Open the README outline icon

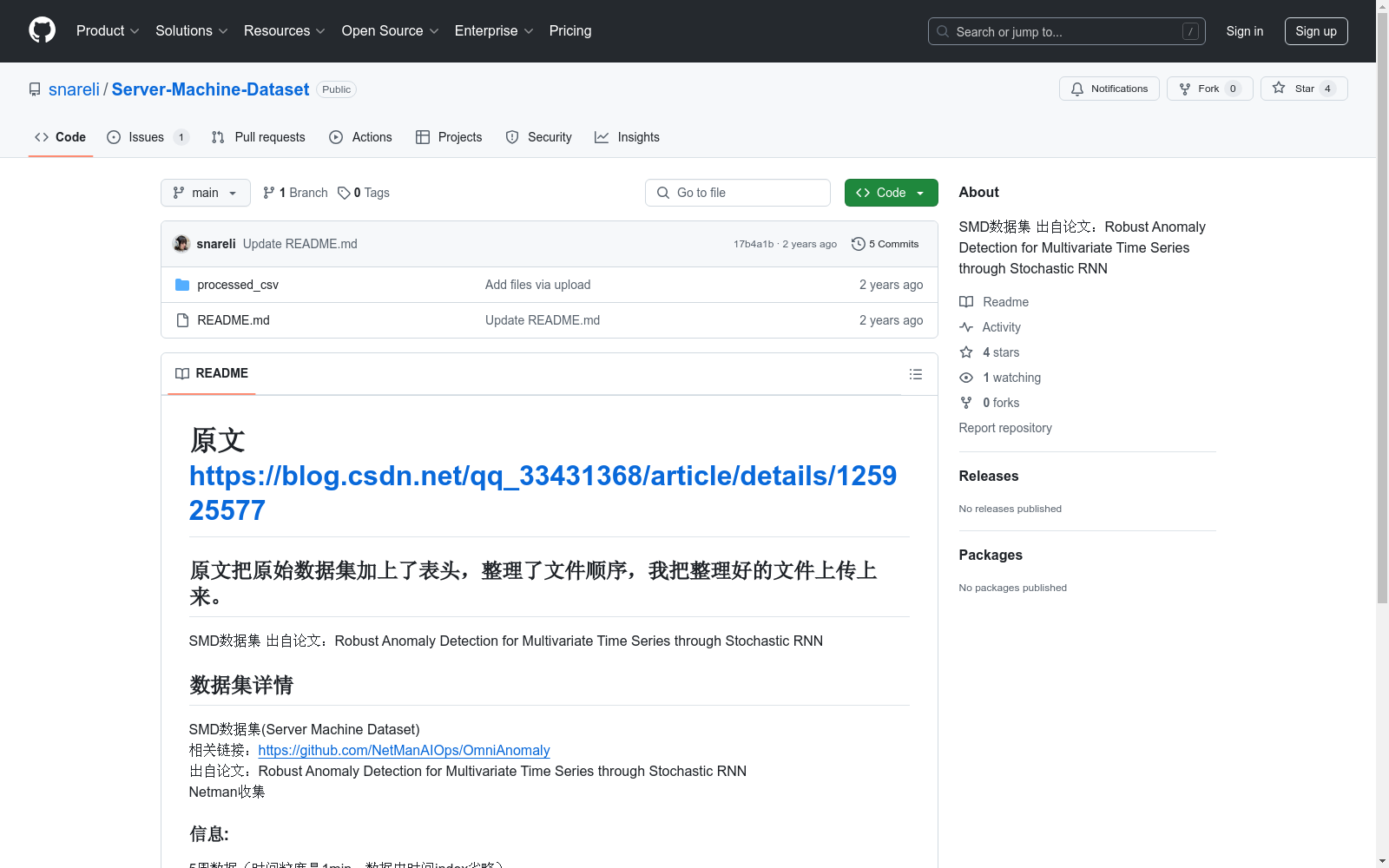pyautogui.click(x=916, y=374)
